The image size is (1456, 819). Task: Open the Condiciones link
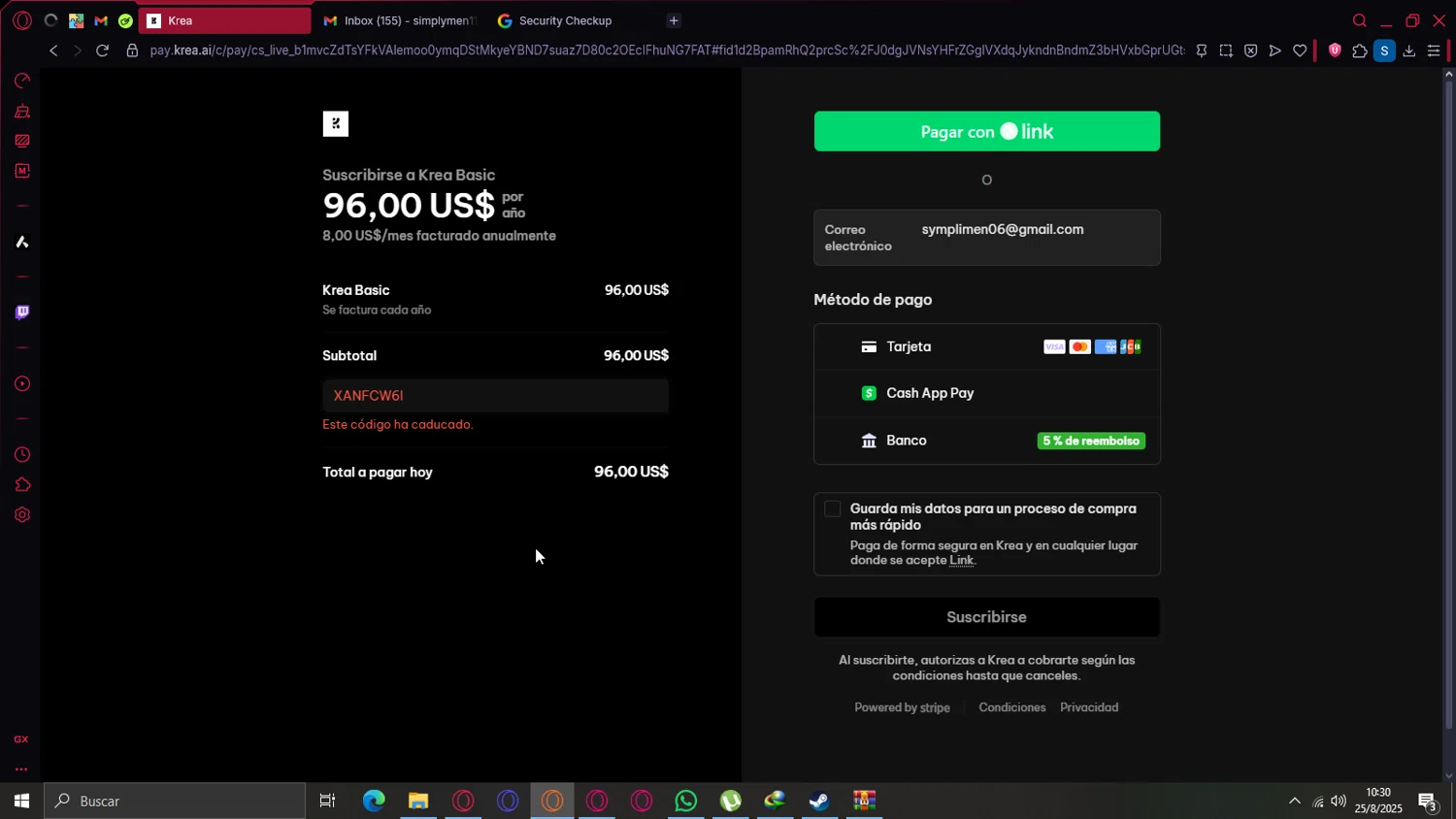pyautogui.click(x=1012, y=707)
